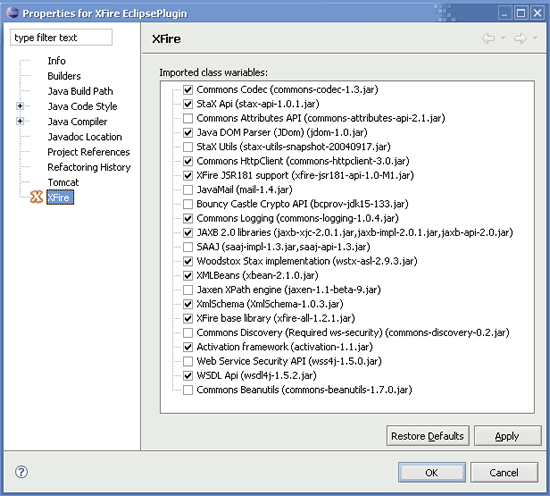Open Javadoc Location page

[85, 137]
